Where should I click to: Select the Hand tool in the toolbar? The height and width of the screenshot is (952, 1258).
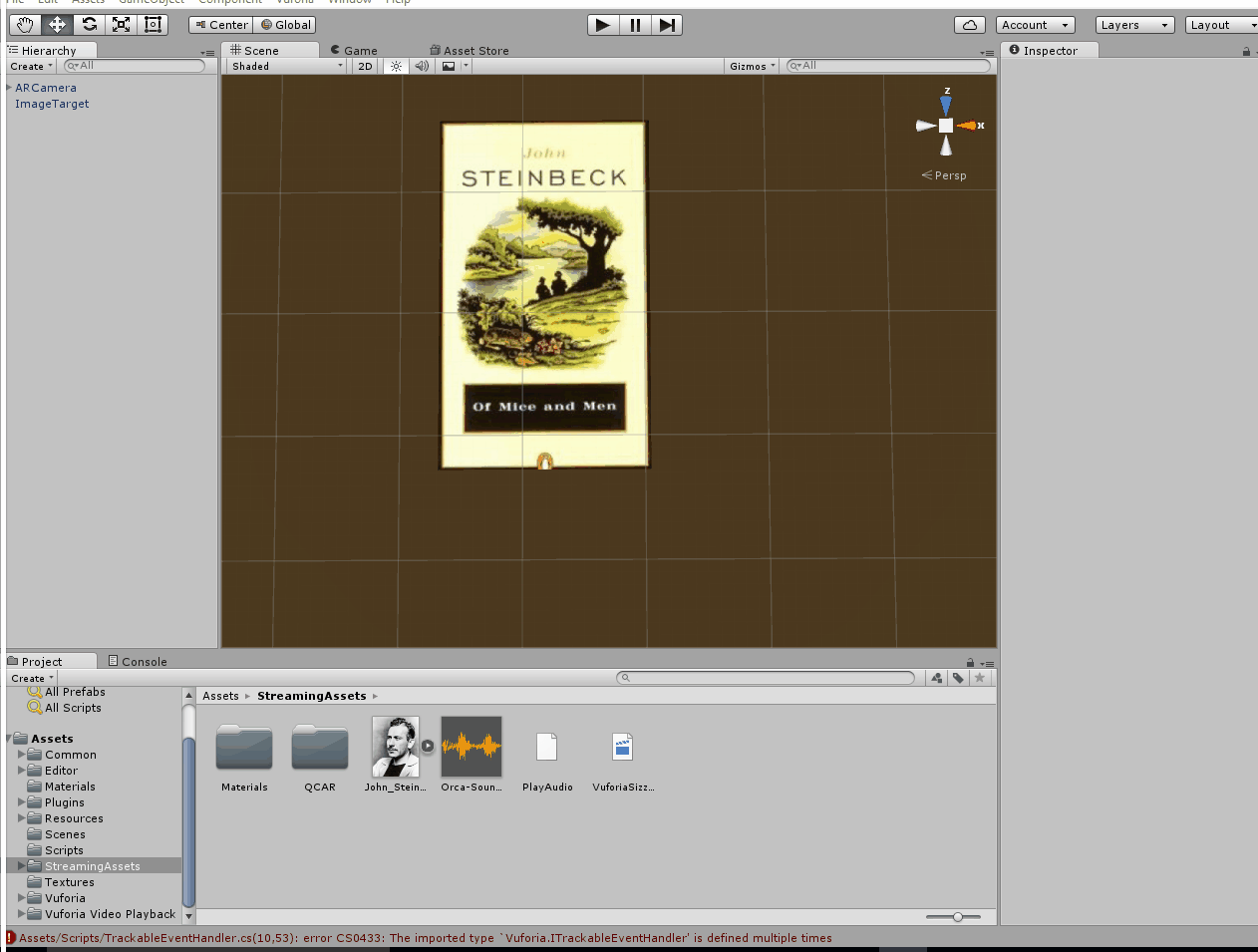coord(24,24)
